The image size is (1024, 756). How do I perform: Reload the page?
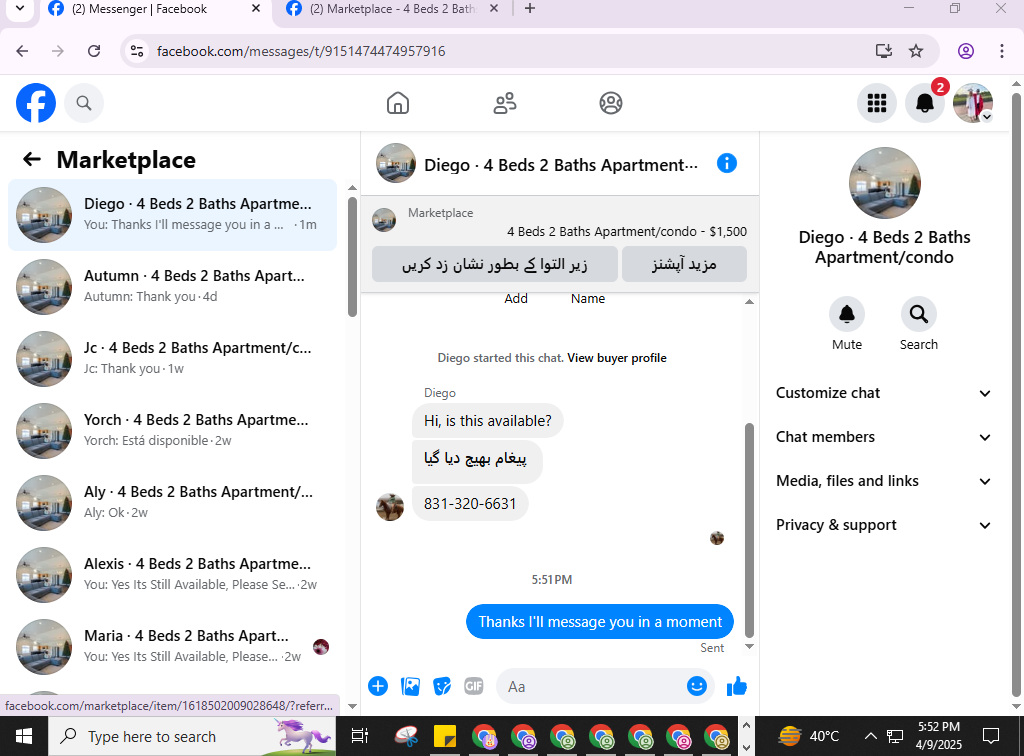[94, 51]
